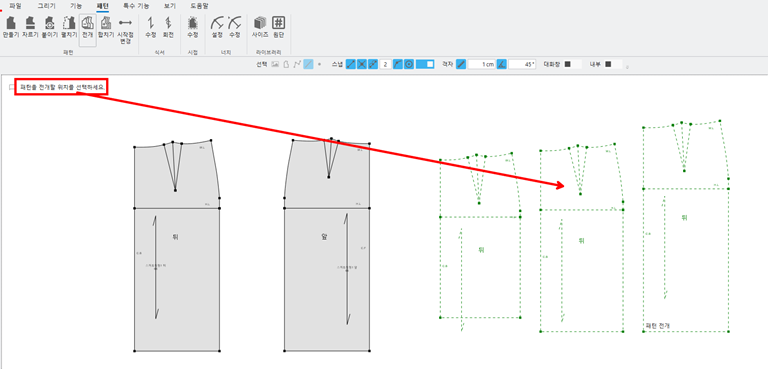Screen dimensions: 768x369
Task: Open the 설정 notch settings tool
Action: coord(217,27)
